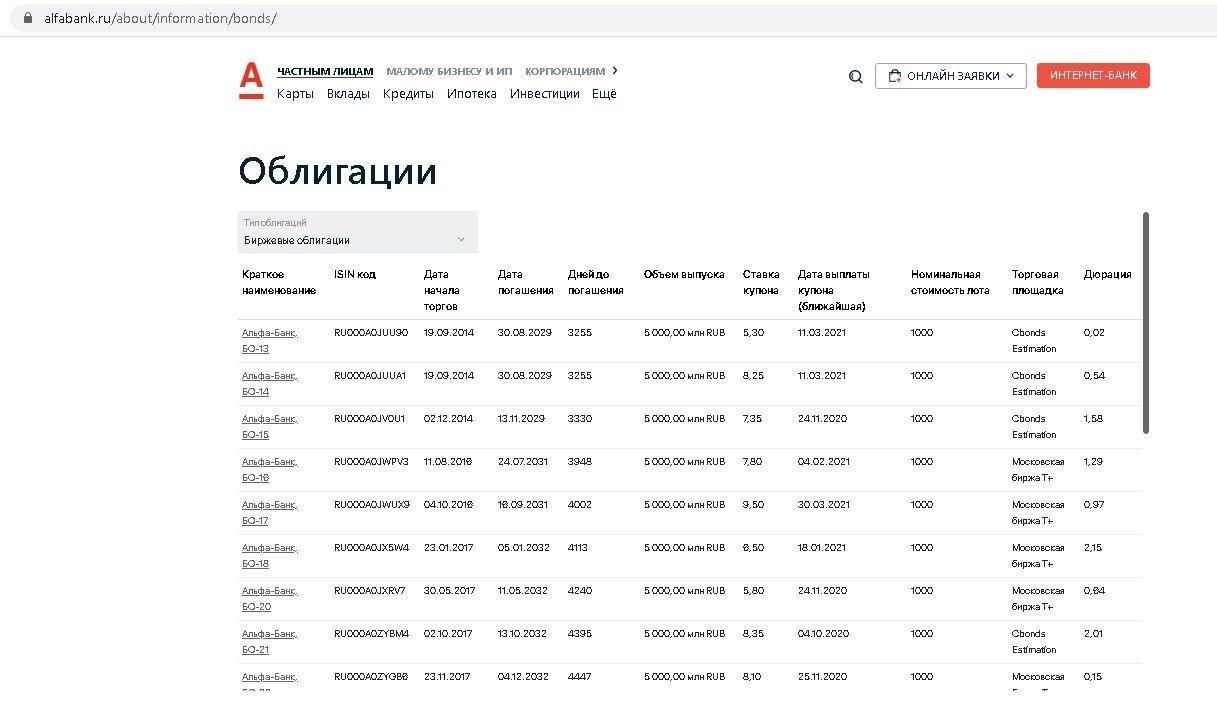The image size is (1217, 719).
Task: Open the Альфа-Банк, БО-17 bond link
Action: click(x=270, y=513)
